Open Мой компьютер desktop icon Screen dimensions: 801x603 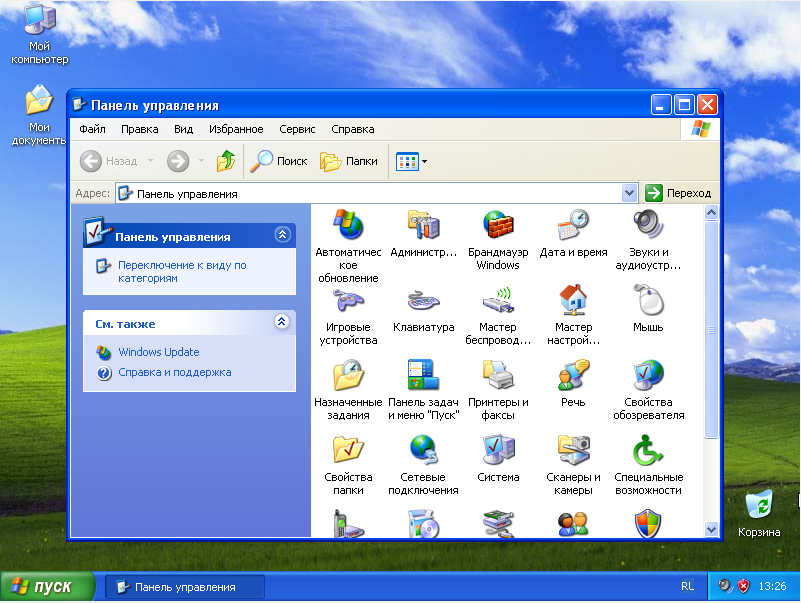click(x=40, y=34)
